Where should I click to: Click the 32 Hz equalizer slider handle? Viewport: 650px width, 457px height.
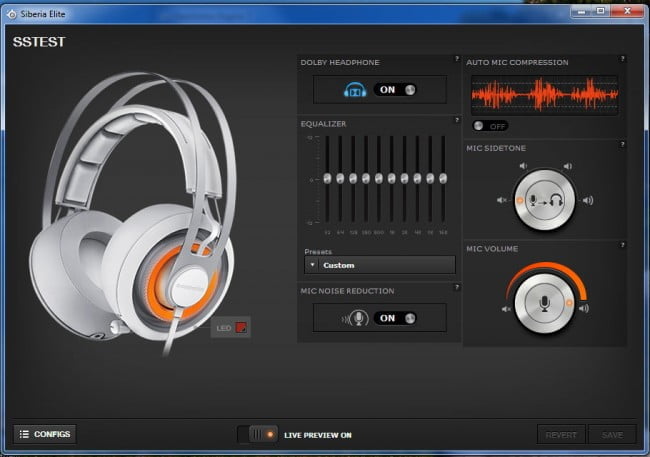327,178
